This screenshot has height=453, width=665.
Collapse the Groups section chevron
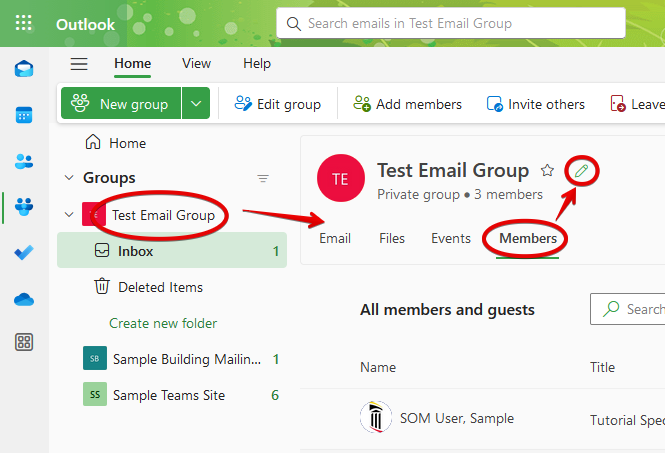69,178
